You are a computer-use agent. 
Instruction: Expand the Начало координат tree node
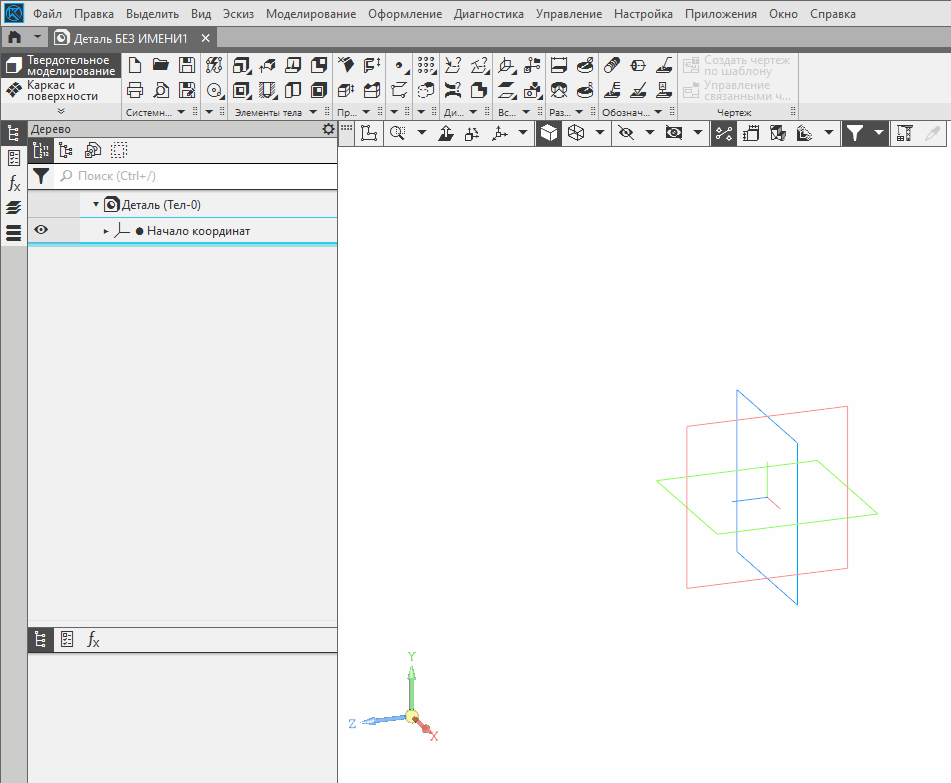tap(106, 231)
